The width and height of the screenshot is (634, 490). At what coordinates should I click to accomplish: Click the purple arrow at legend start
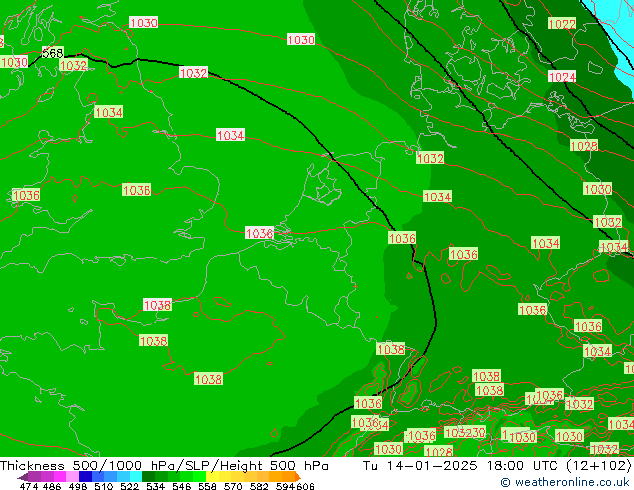(x=23, y=477)
